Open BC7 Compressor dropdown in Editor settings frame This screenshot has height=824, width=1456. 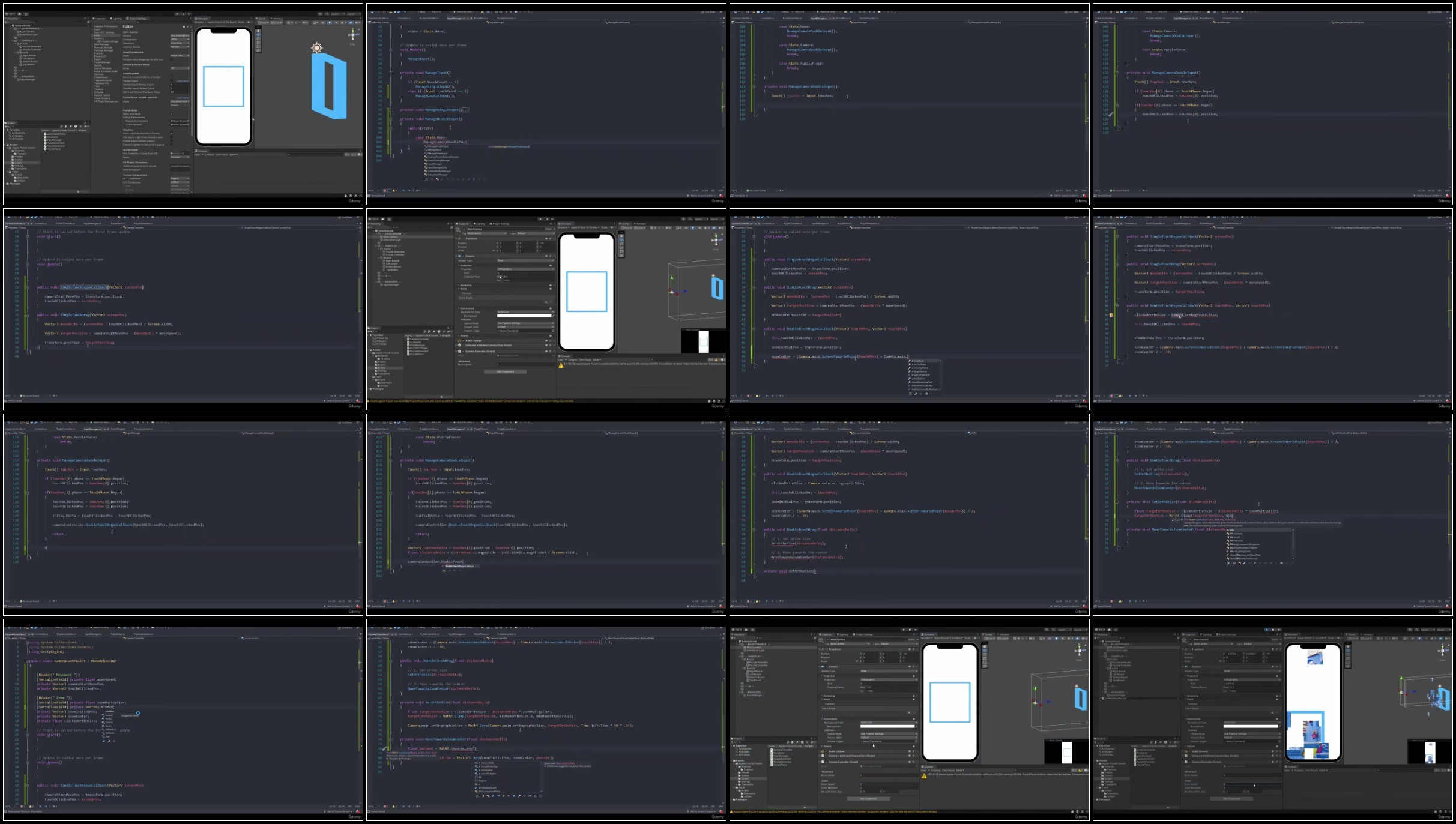coord(180,178)
